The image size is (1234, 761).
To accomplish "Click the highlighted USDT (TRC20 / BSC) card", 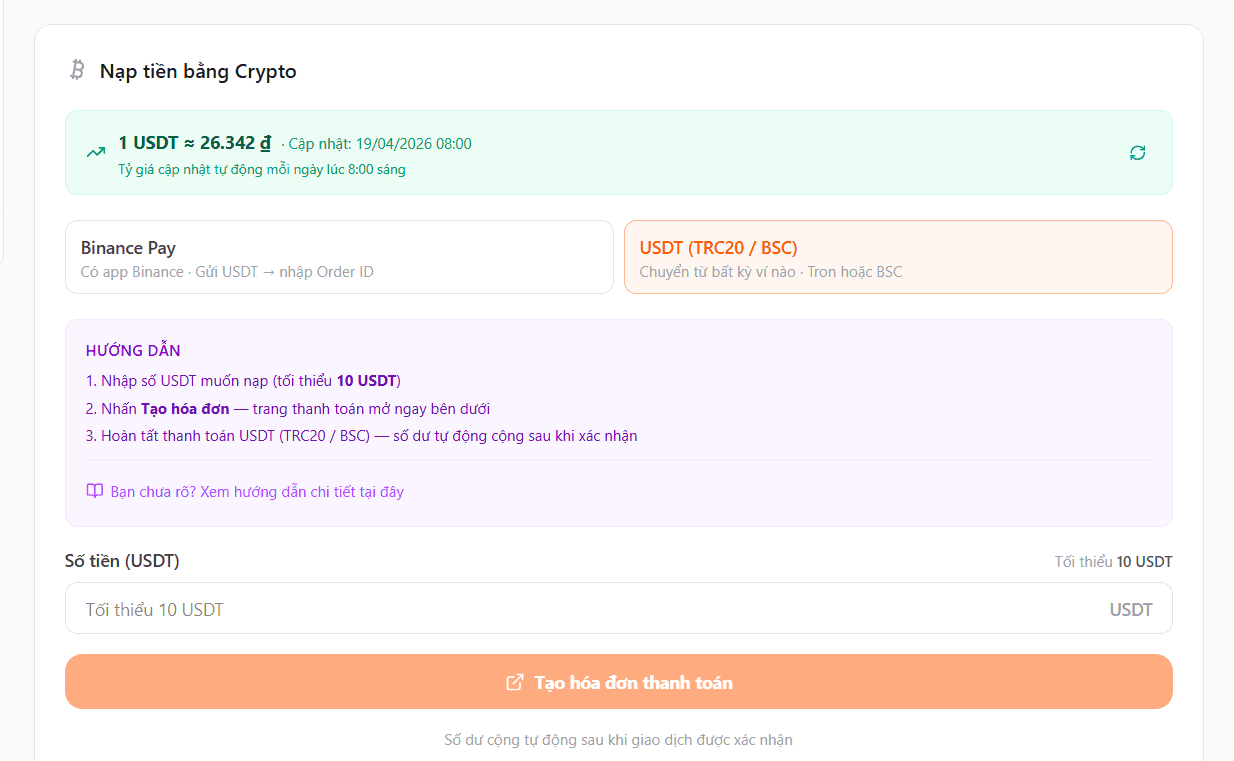I will [x=898, y=257].
